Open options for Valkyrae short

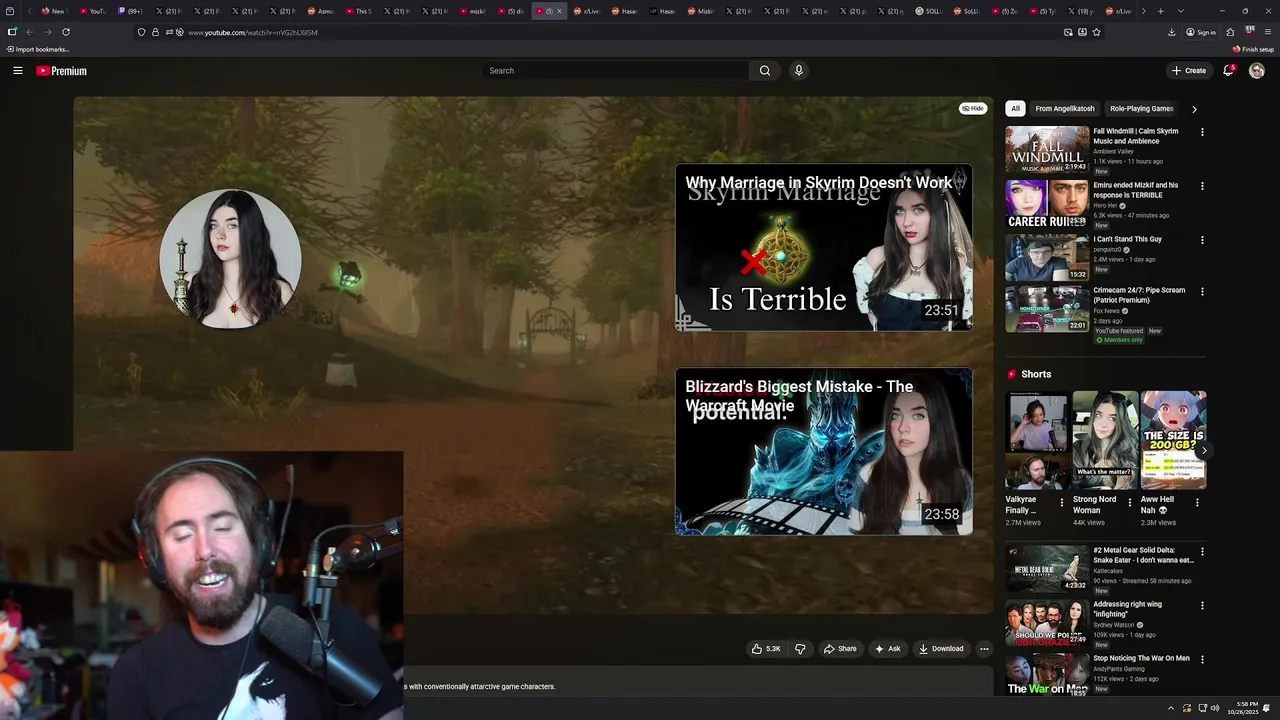coord(1062,503)
